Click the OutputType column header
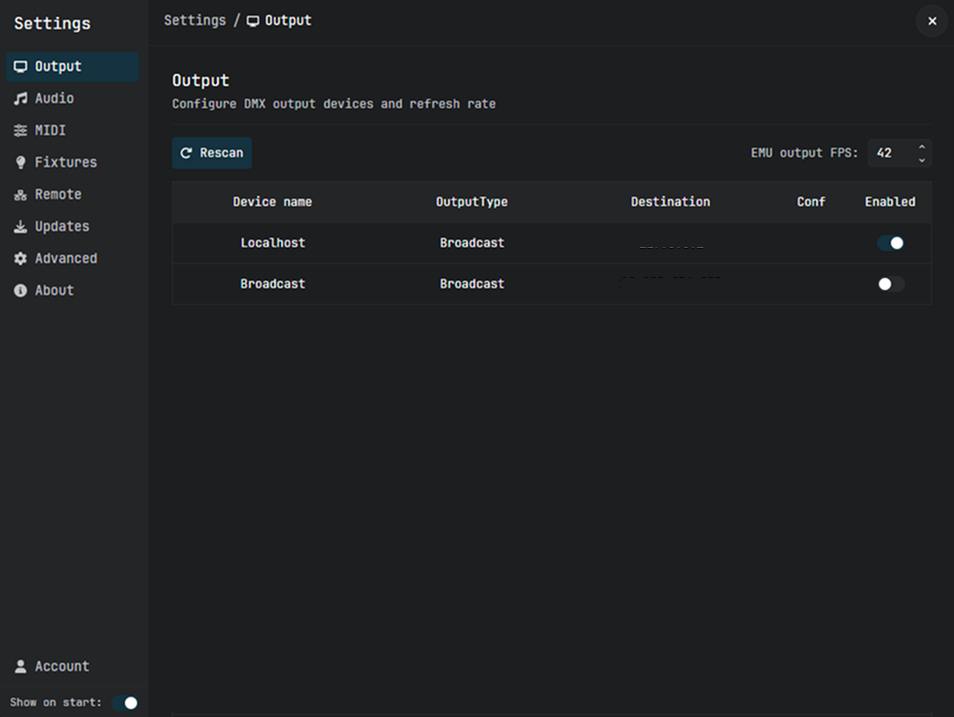Screen dimensions: 954x717 [472, 202]
